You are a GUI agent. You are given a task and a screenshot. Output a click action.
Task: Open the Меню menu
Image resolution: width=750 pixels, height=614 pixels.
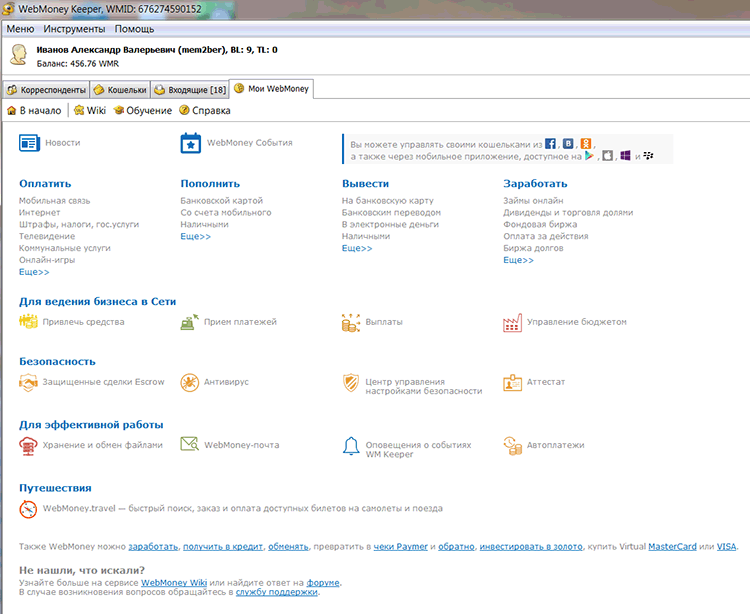coord(20,29)
